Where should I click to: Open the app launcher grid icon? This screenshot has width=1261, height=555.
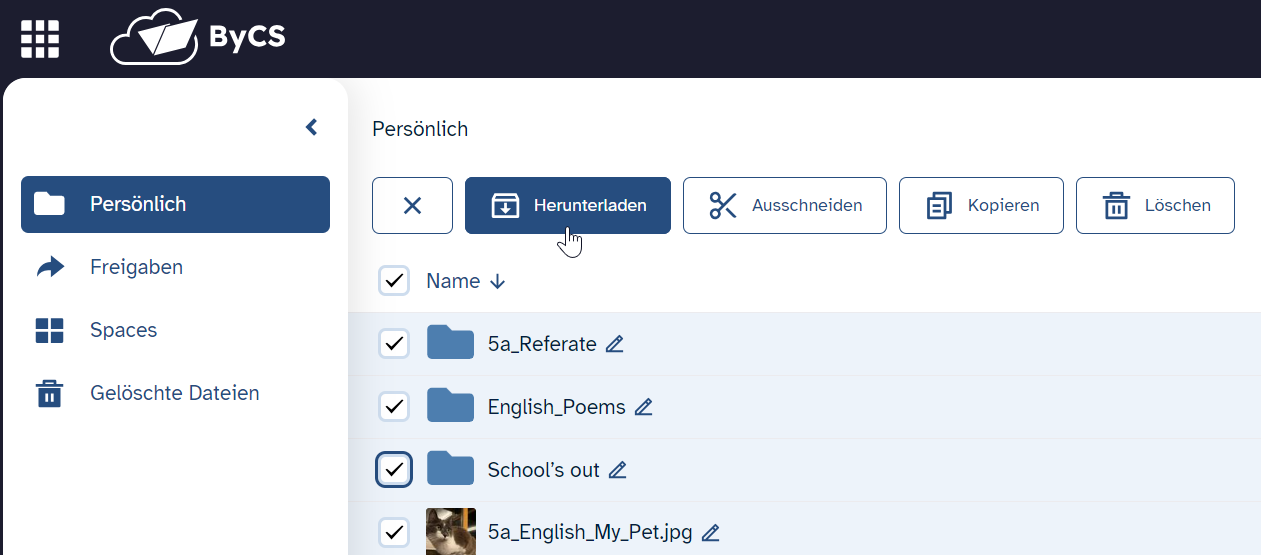tap(40, 39)
